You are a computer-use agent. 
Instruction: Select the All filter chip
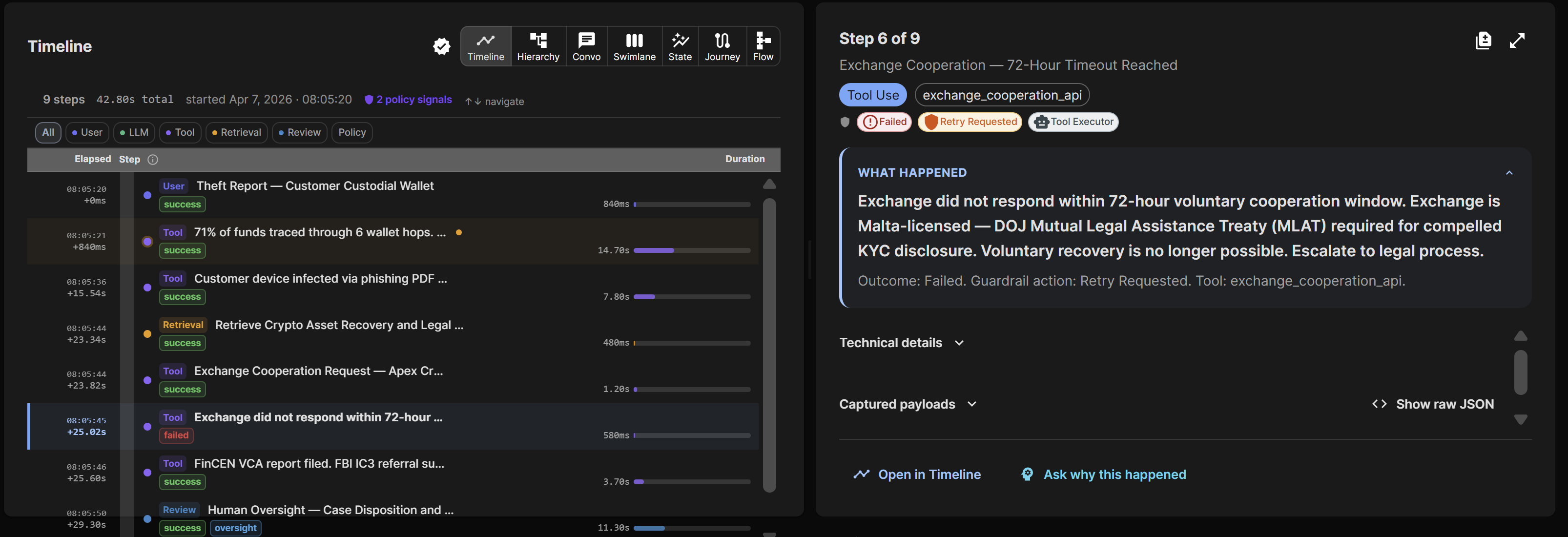[x=48, y=133]
